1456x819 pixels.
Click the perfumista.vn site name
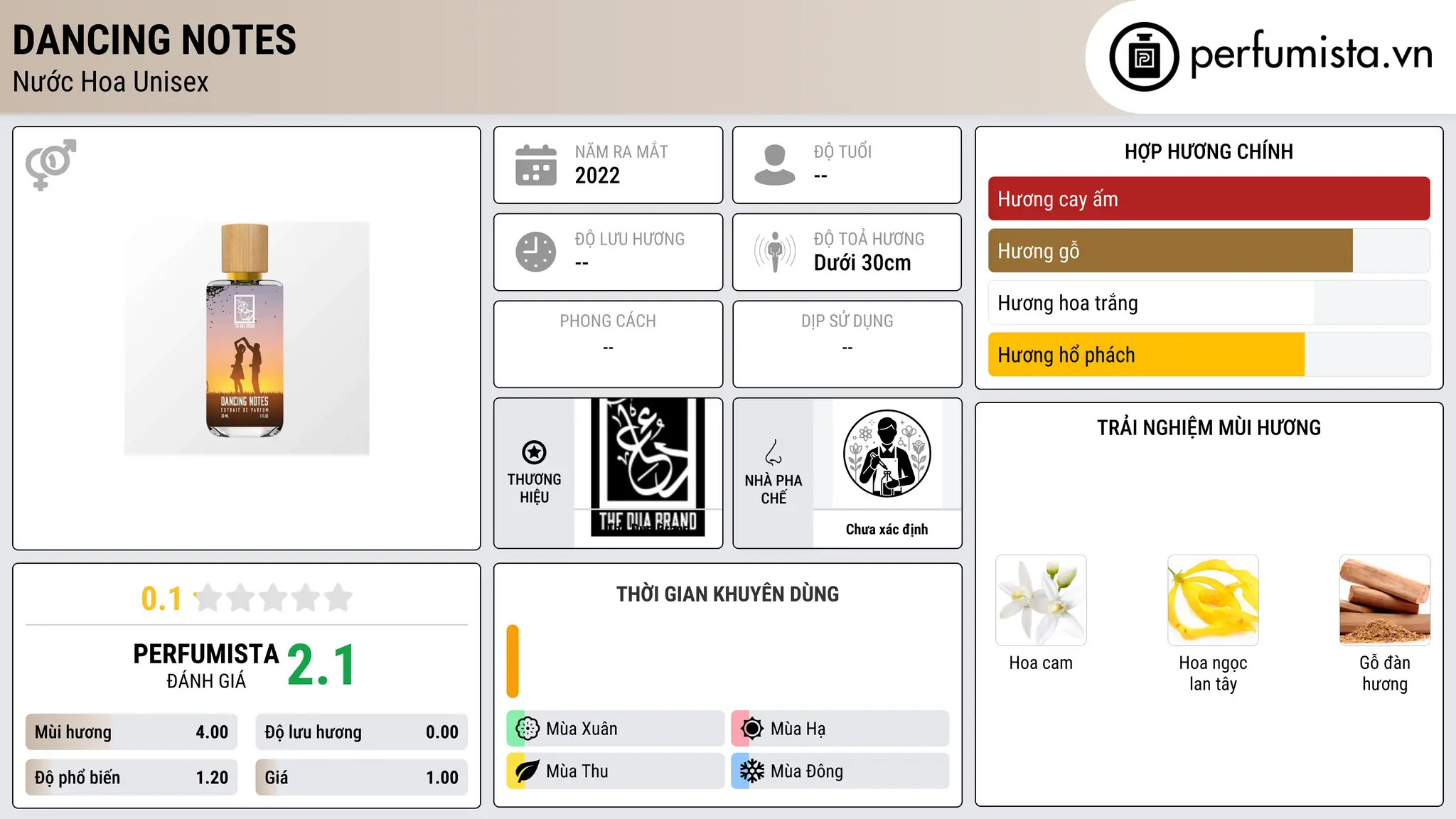click(x=1311, y=54)
